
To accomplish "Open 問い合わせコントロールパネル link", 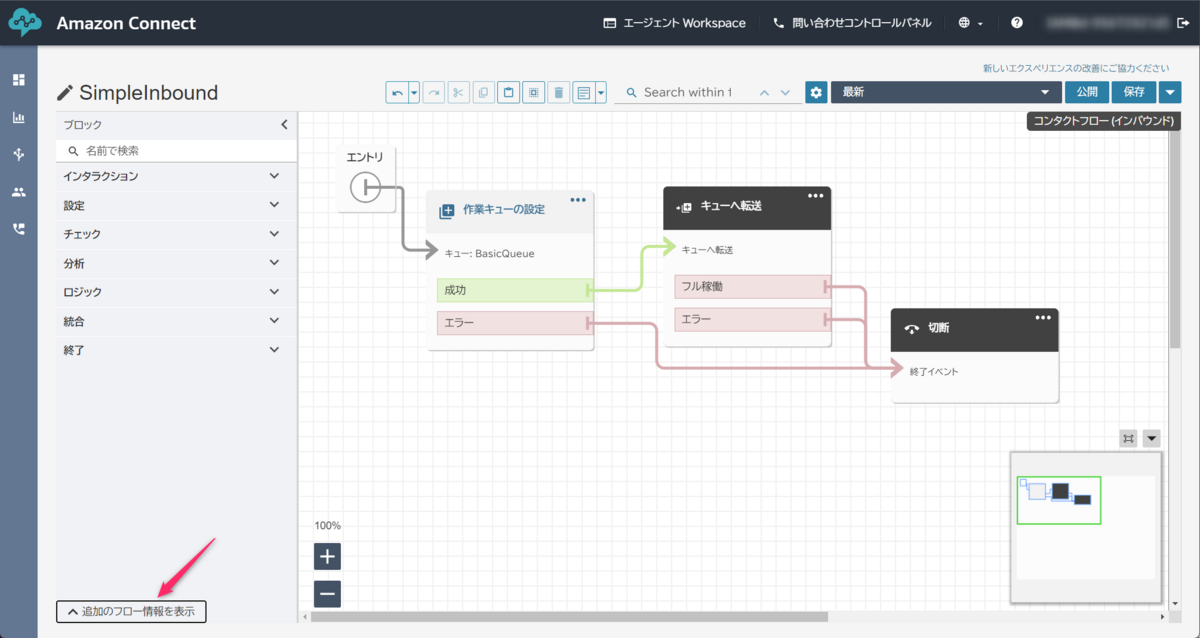I will pos(852,23).
